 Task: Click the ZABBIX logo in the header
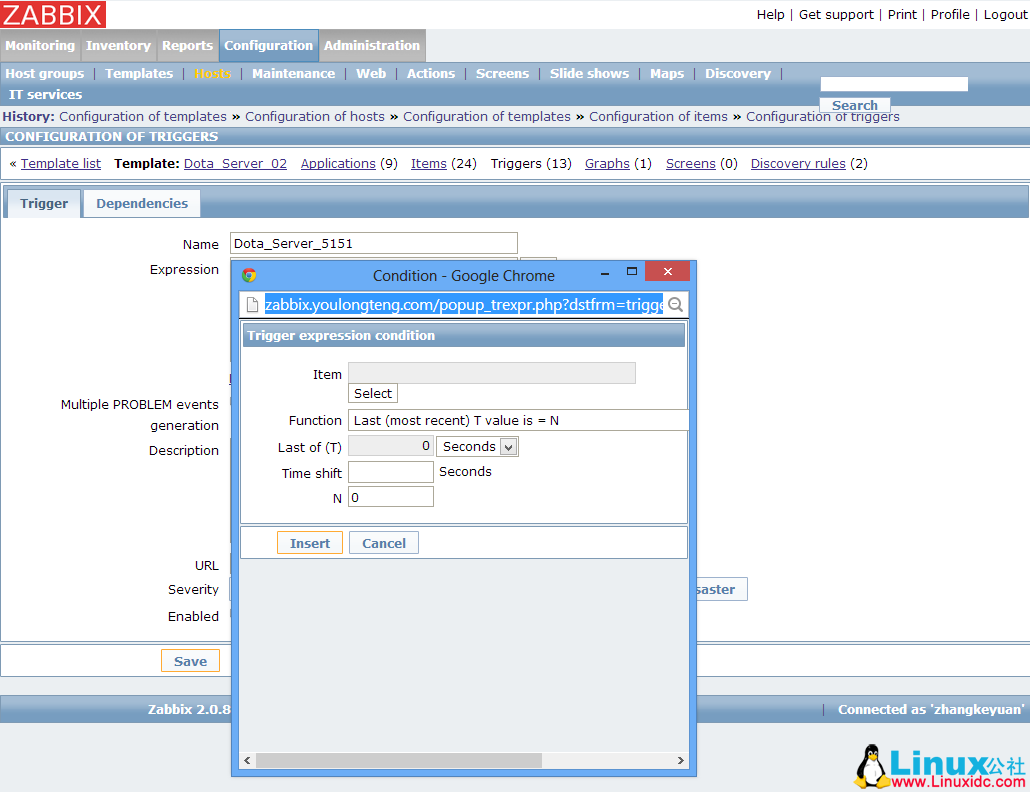pyautogui.click(x=54, y=15)
